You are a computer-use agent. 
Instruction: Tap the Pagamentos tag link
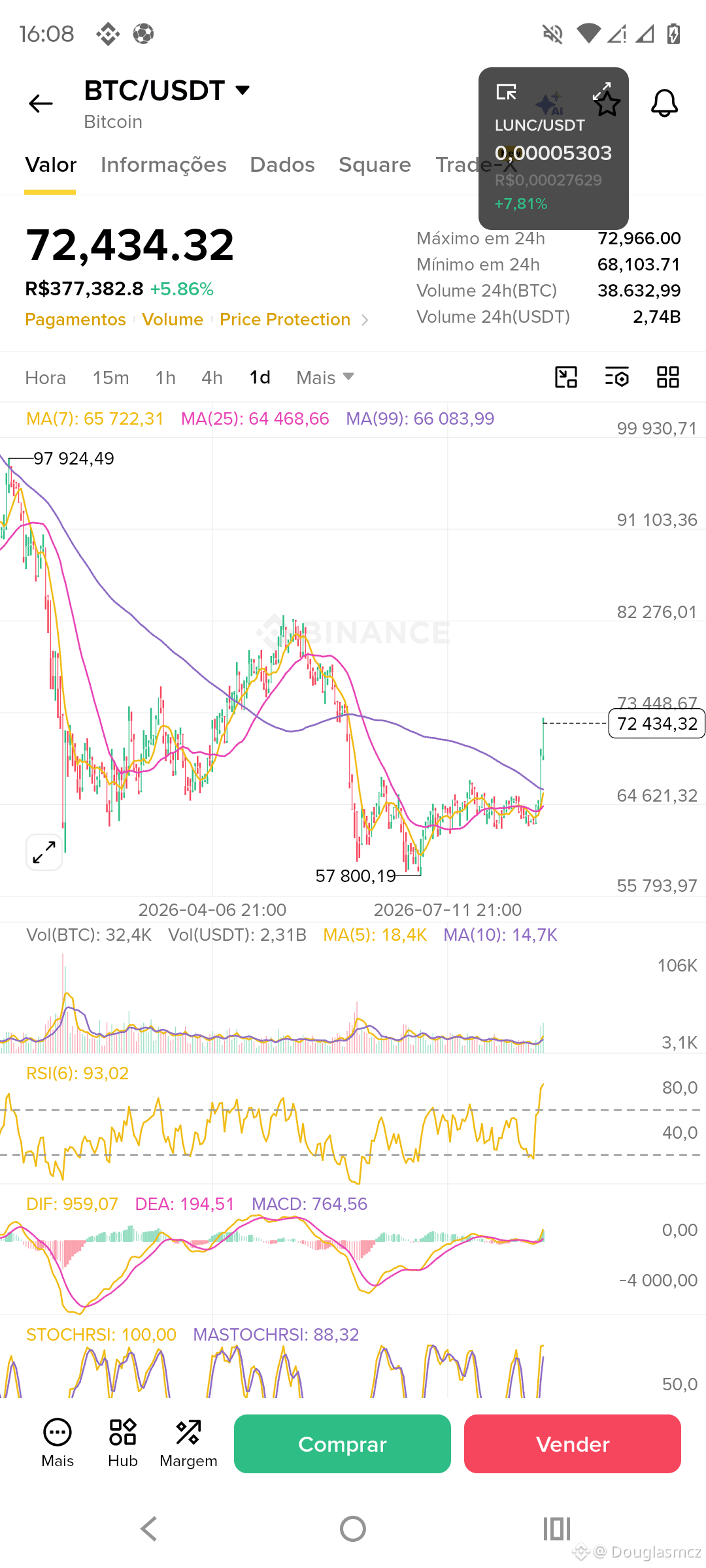[x=75, y=319]
